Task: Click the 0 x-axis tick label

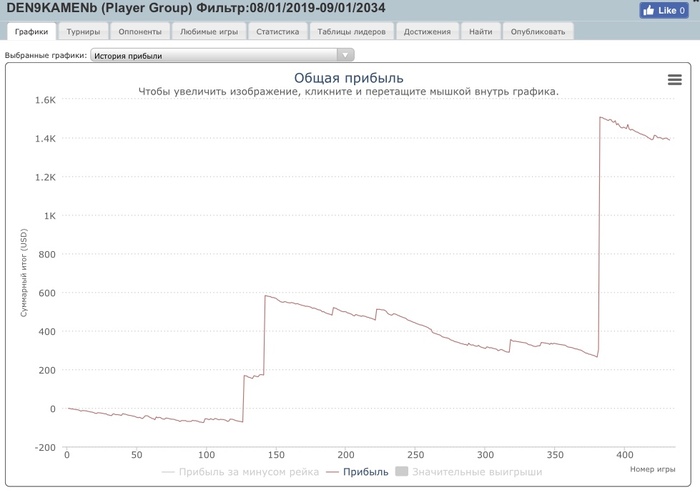Action: [67, 455]
